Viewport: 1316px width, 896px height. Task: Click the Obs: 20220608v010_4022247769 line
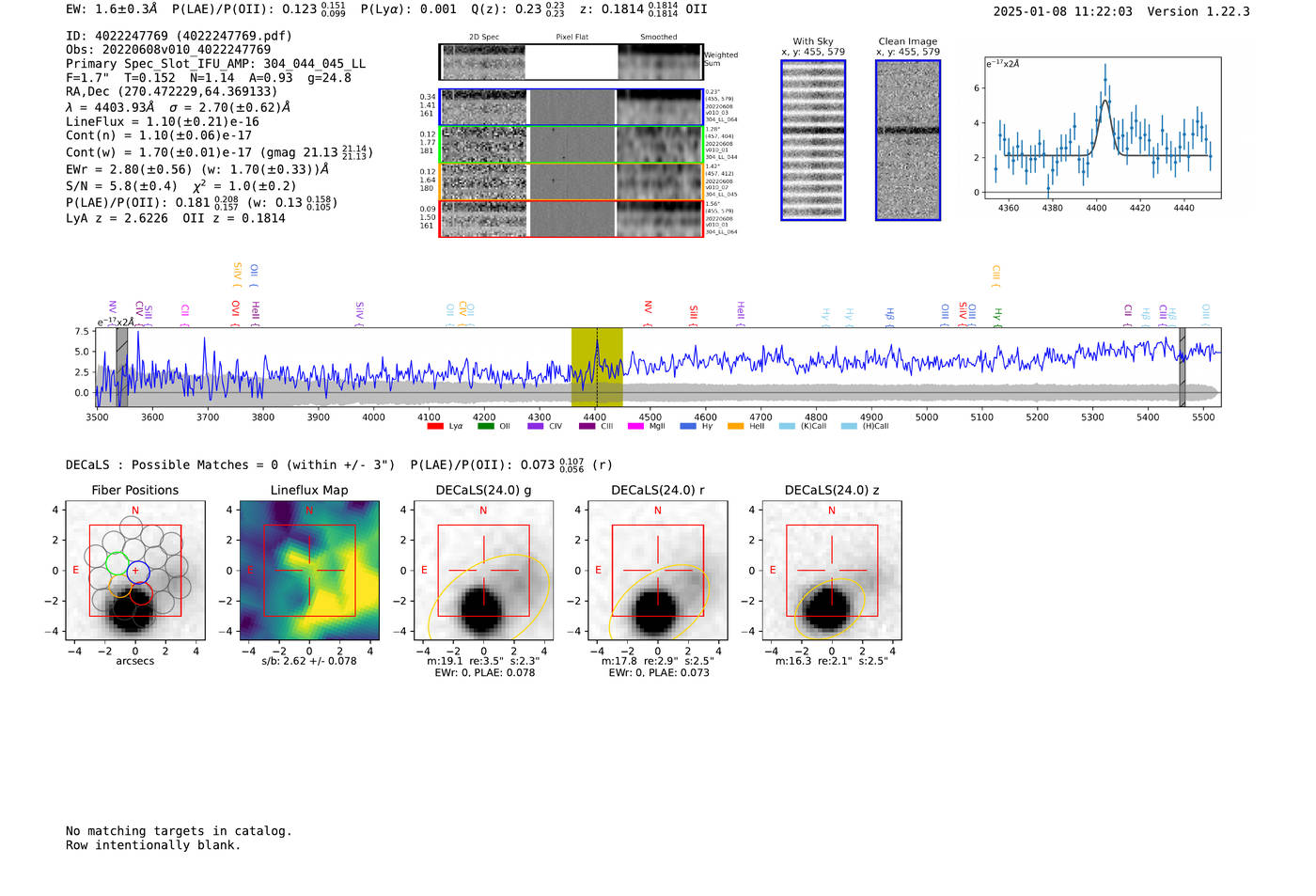coord(168,50)
